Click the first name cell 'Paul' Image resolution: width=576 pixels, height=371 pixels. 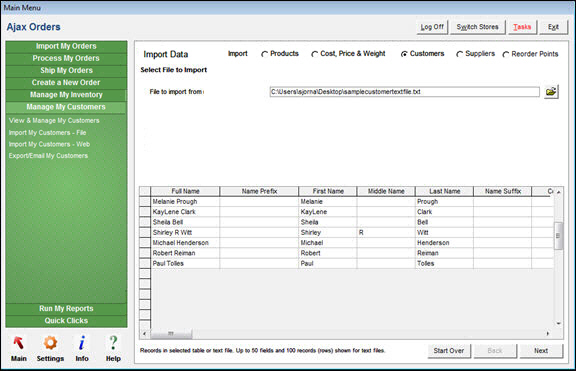click(328, 263)
